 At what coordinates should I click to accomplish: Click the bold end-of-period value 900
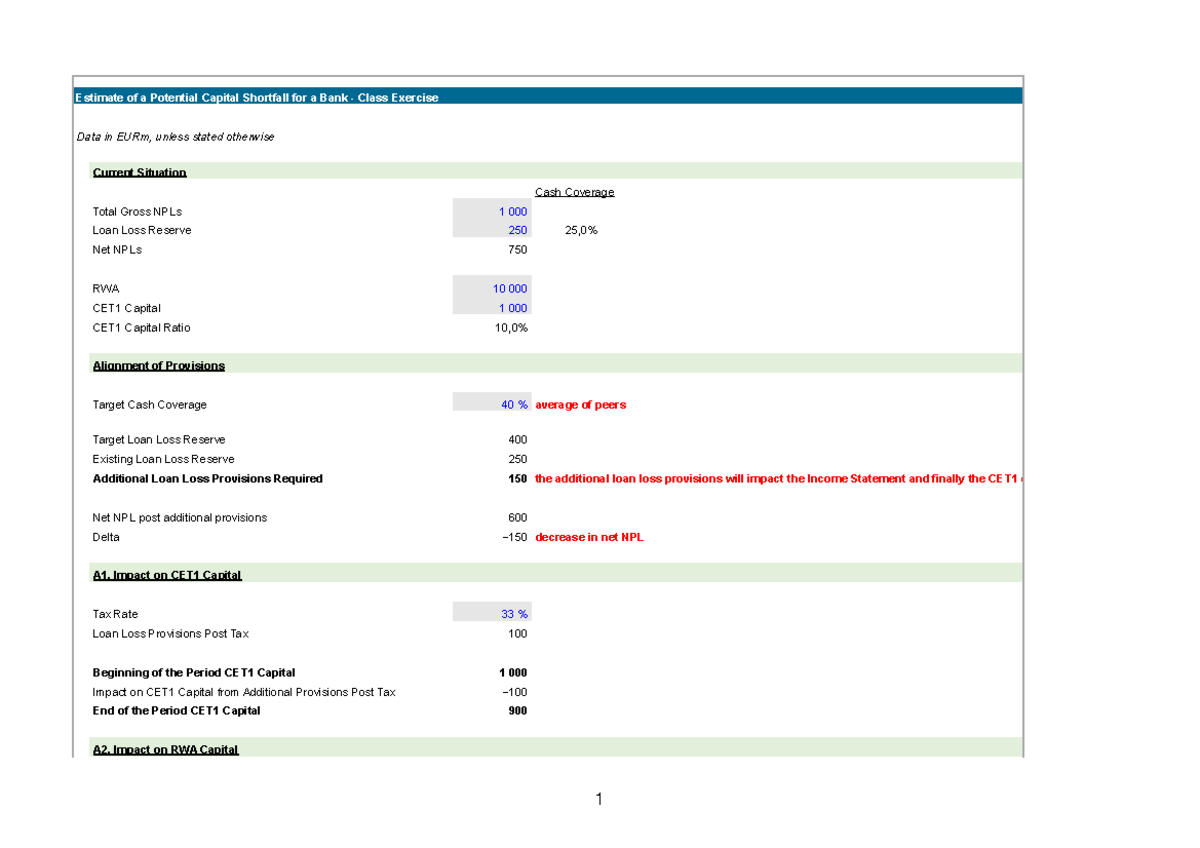tap(518, 711)
